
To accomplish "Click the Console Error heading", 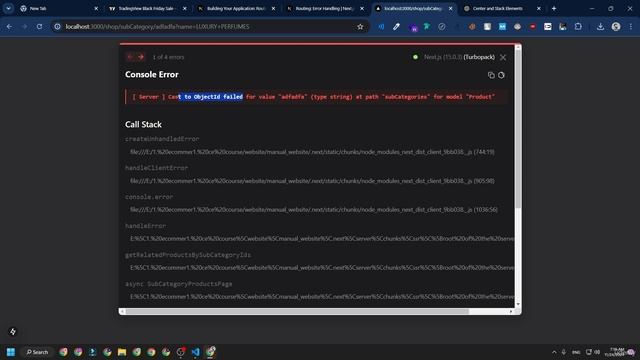I will tap(152, 75).
